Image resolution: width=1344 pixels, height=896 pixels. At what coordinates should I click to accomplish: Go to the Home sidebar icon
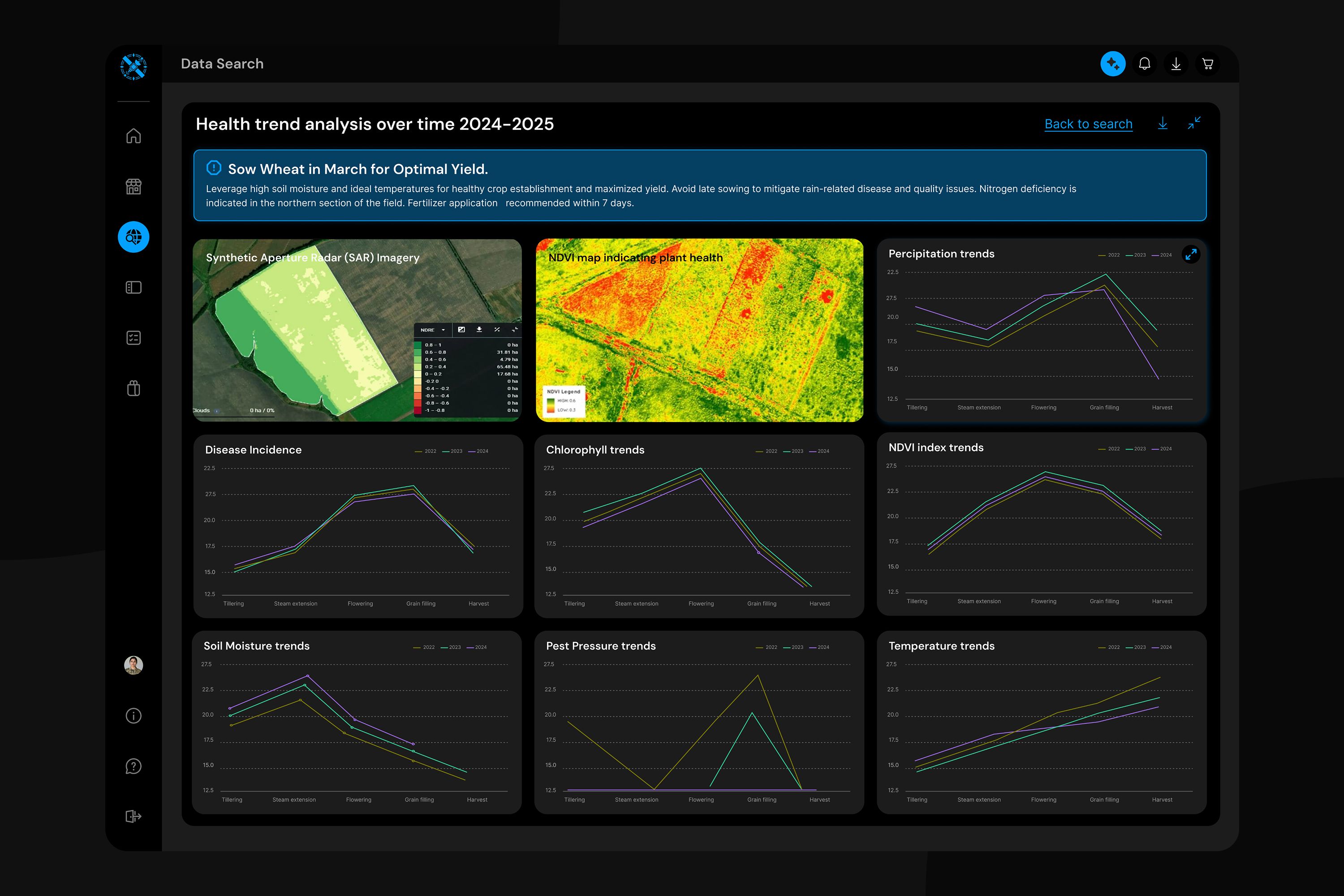[133, 136]
